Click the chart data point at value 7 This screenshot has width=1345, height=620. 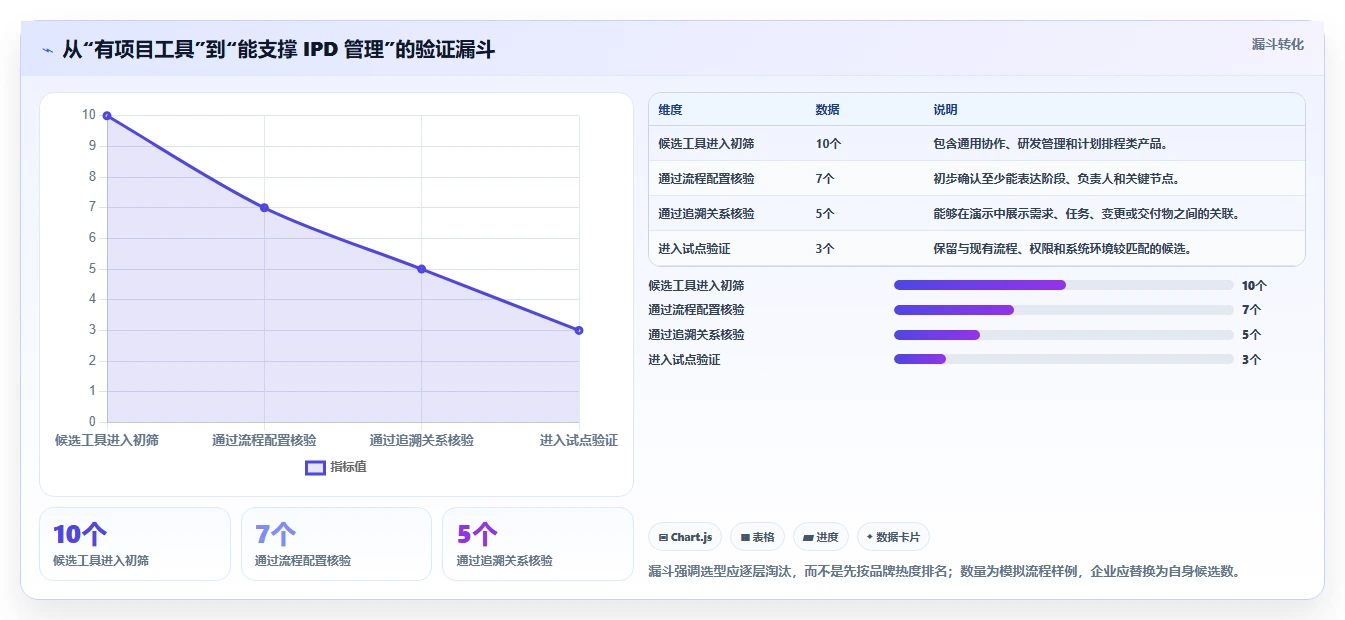point(264,208)
